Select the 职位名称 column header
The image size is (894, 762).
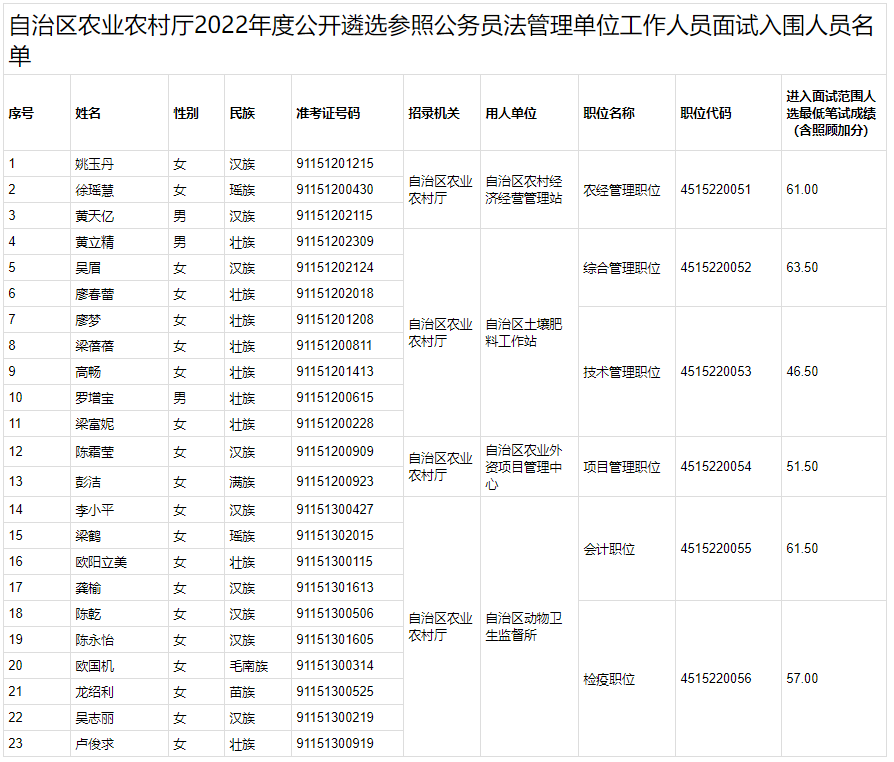pos(609,114)
